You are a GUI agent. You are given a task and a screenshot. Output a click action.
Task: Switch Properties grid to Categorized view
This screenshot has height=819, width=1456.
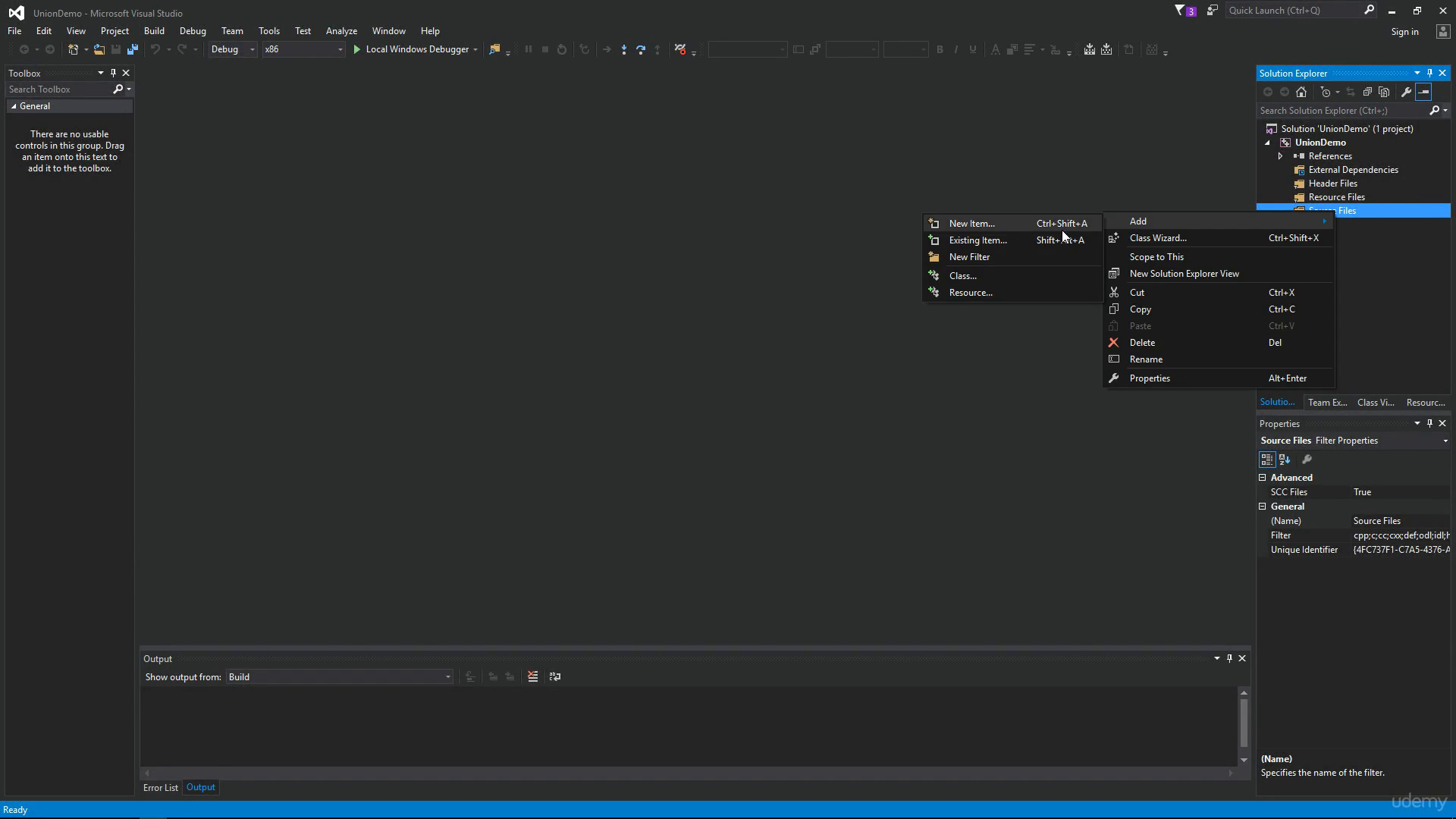pyautogui.click(x=1266, y=460)
